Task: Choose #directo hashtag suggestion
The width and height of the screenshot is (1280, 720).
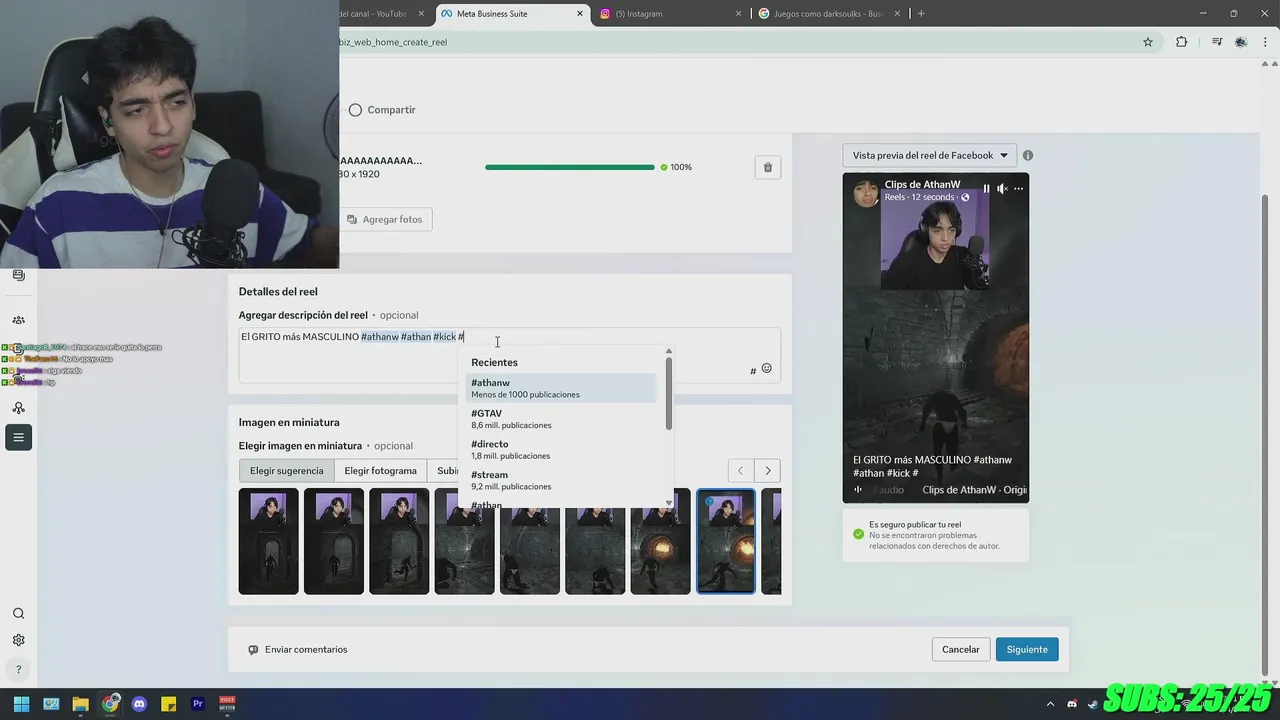Action: tap(561, 450)
